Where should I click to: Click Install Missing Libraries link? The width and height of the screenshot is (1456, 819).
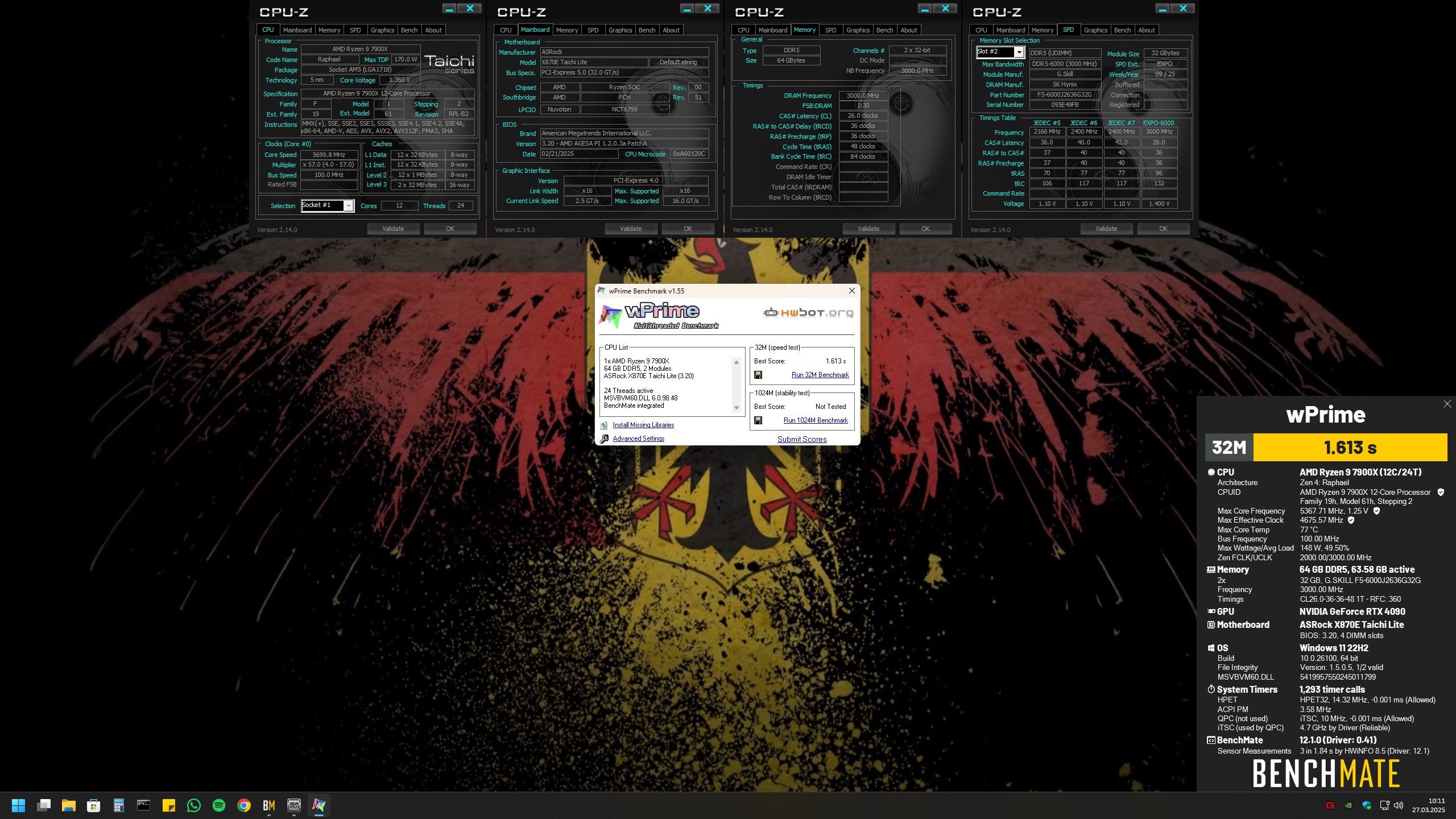tap(643, 425)
